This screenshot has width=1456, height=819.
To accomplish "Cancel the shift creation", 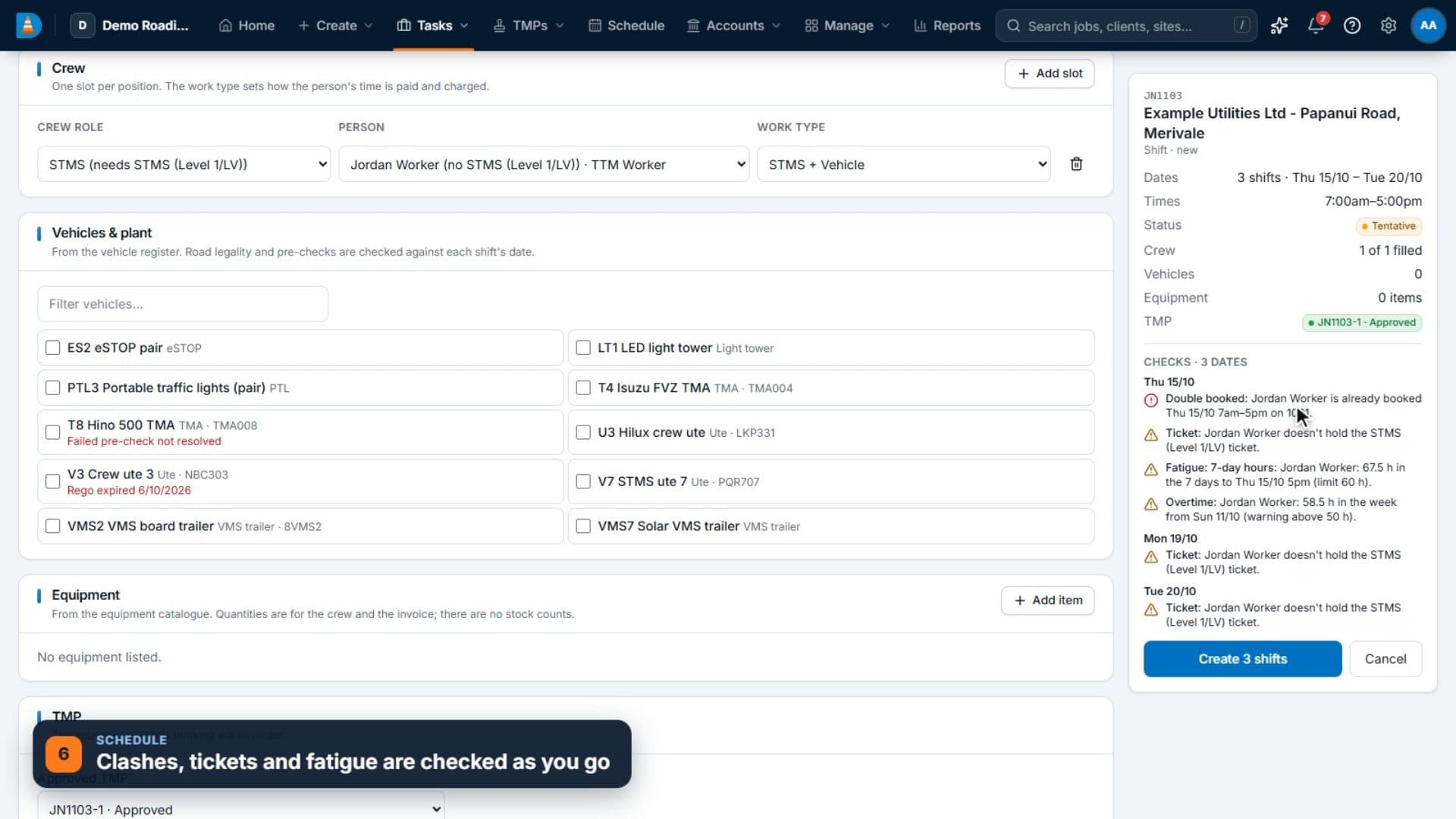I will [x=1385, y=658].
